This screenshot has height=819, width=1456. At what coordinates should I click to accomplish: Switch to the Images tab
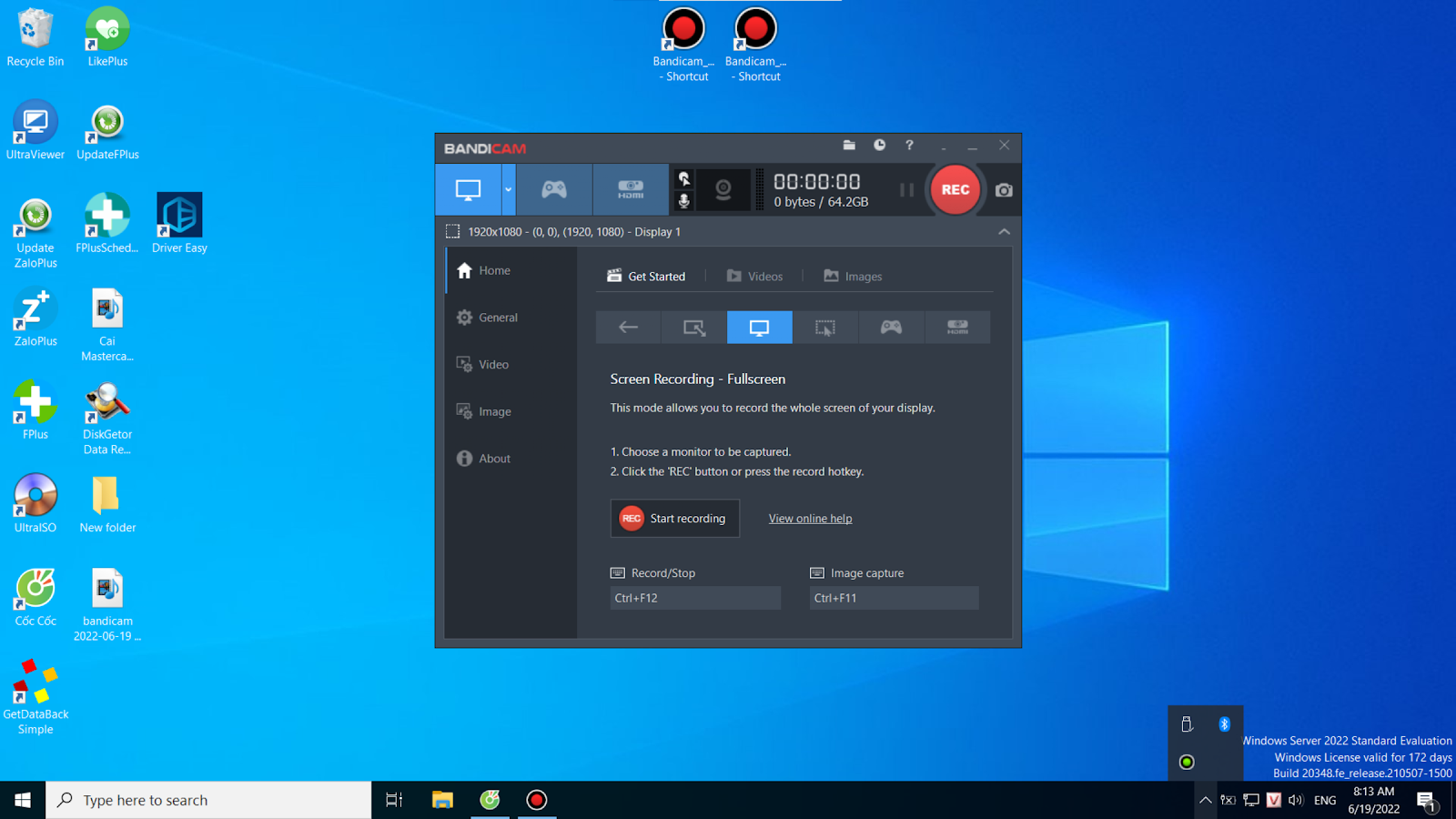[853, 276]
